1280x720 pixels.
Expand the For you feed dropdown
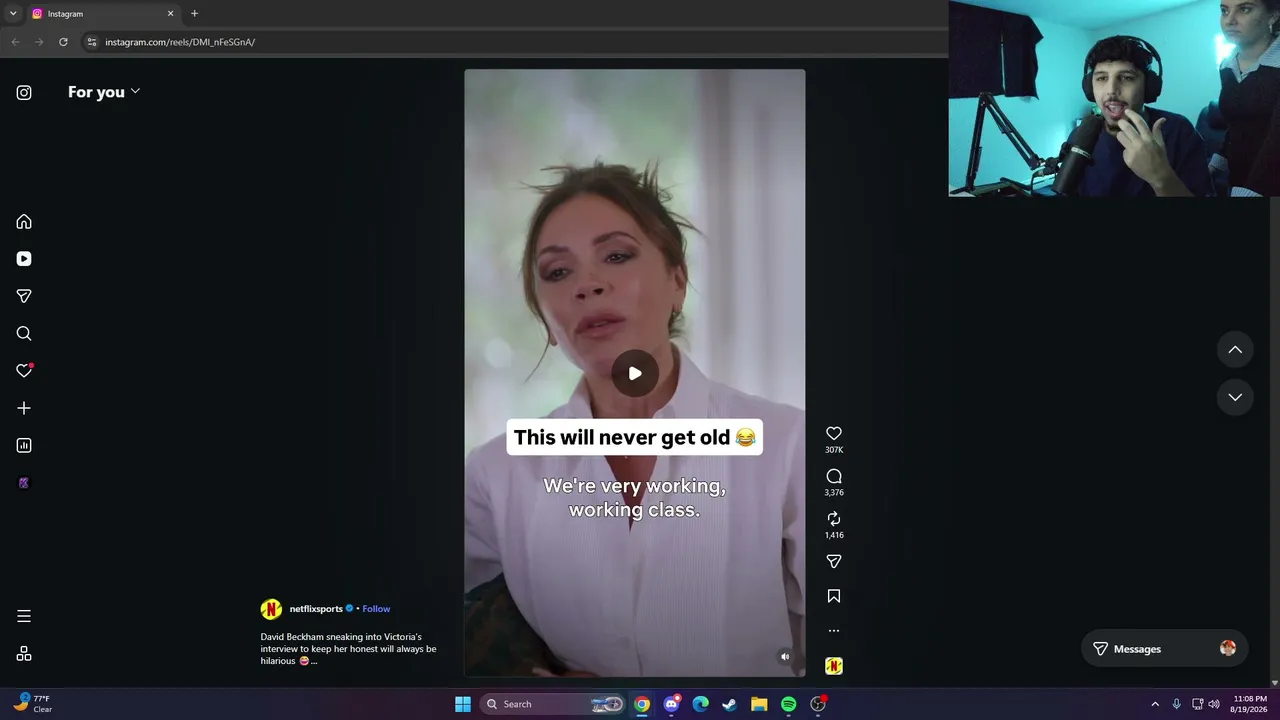click(x=104, y=92)
